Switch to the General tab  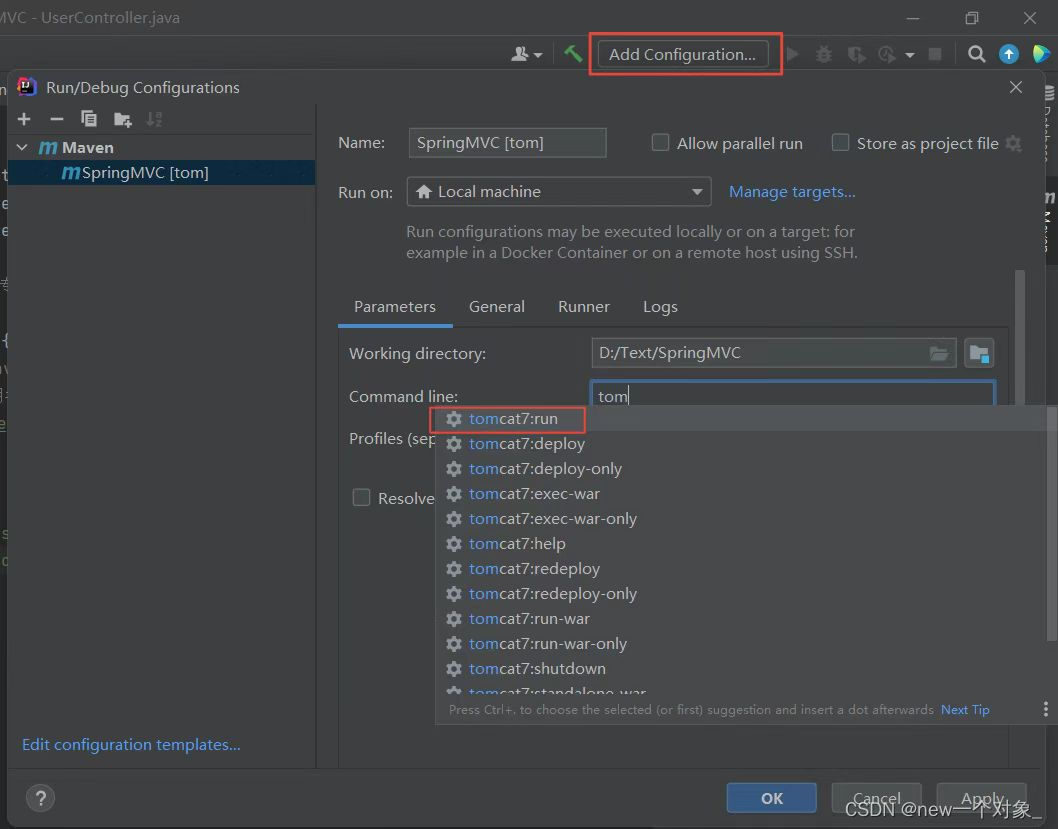click(497, 306)
